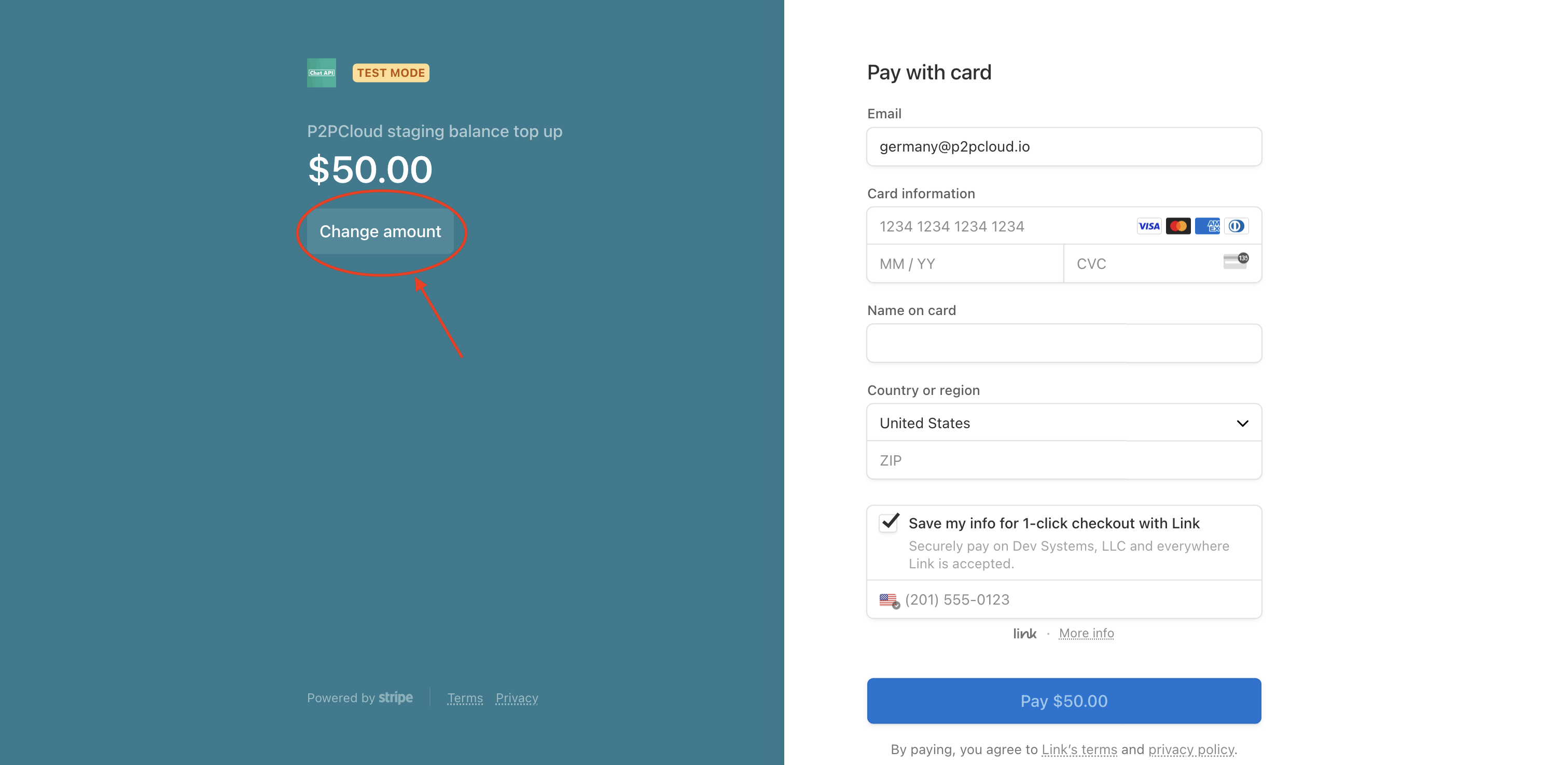Click the Chat API merchant logo

click(322, 73)
